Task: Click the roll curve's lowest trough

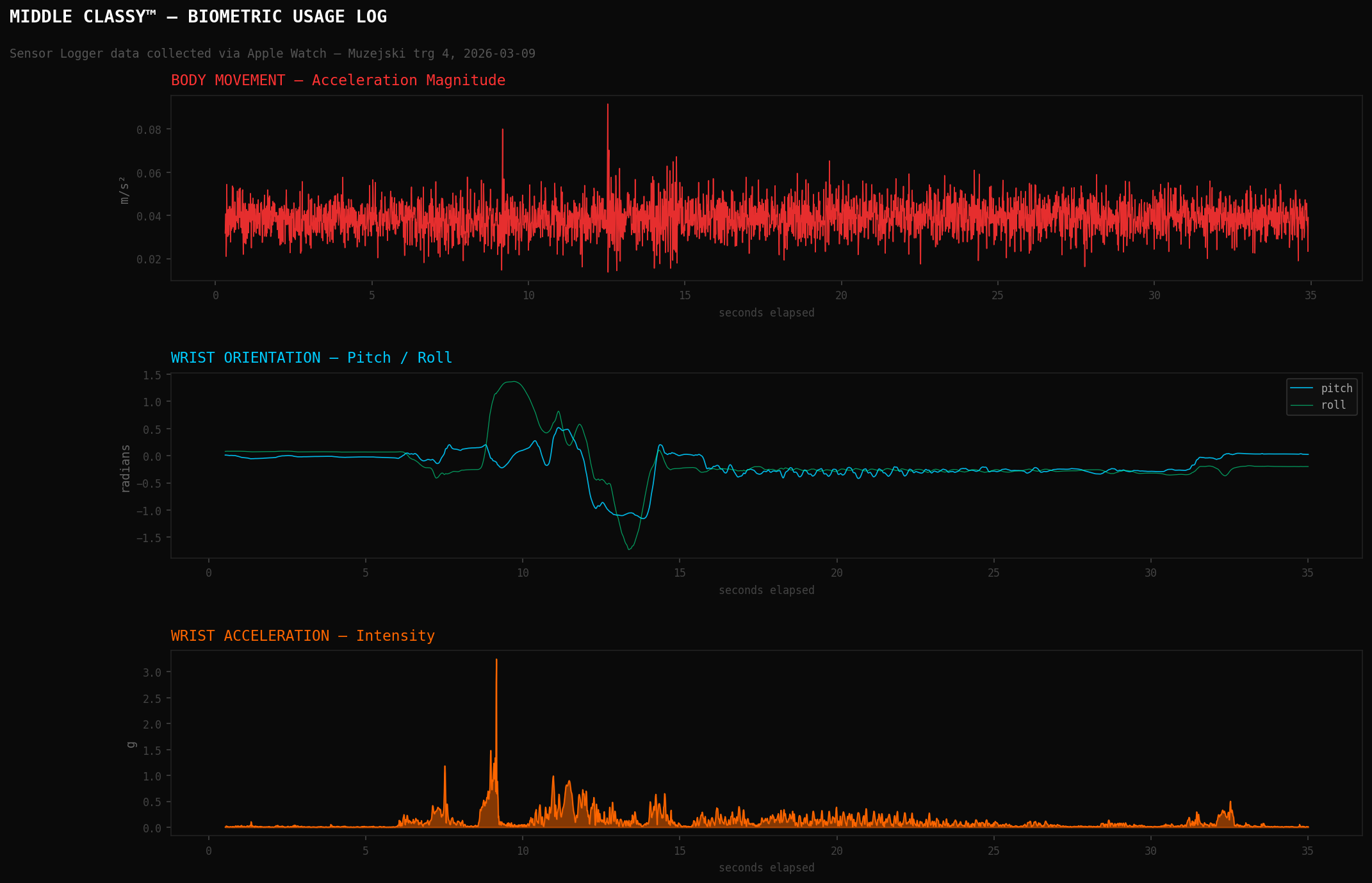Action: coord(629,549)
